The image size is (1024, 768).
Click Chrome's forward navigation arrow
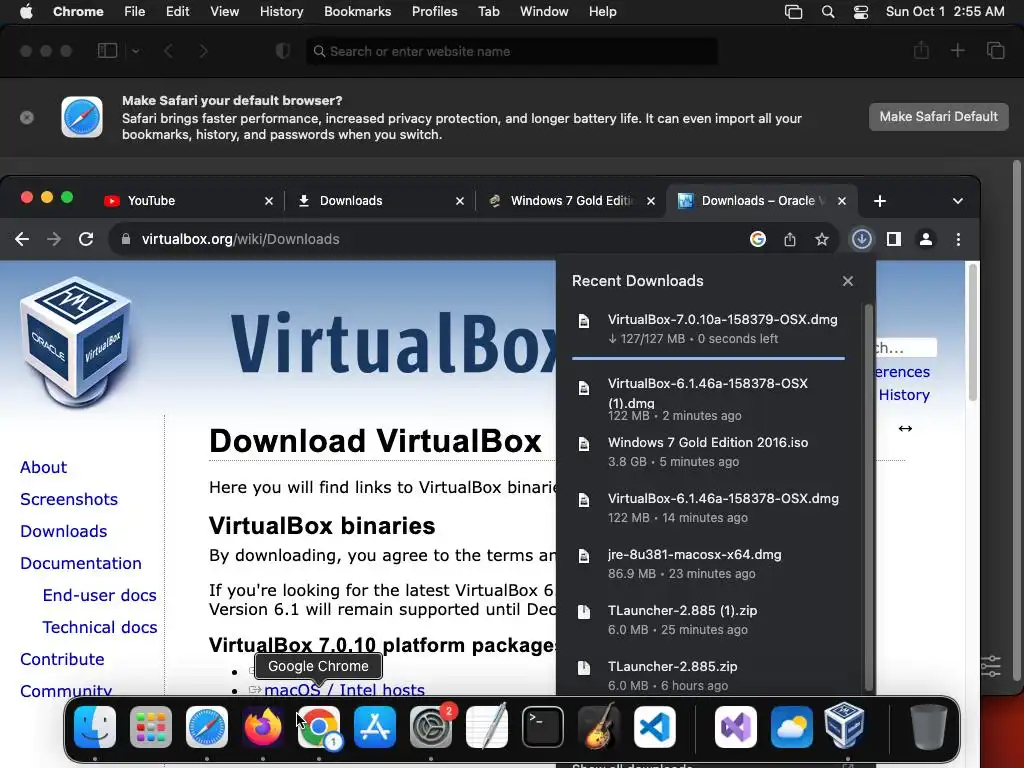click(54, 239)
